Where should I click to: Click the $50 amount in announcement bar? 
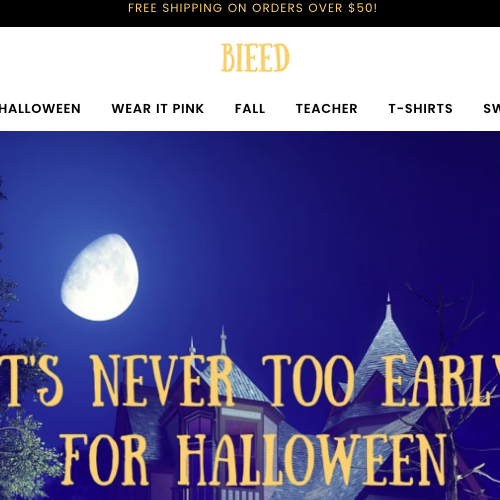tap(360, 8)
